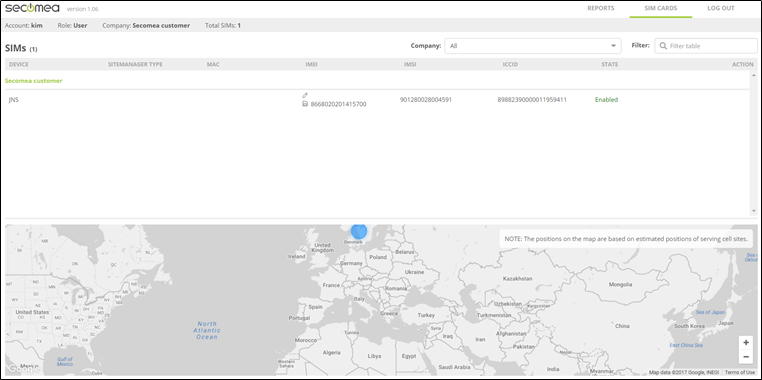The width and height of the screenshot is (762, 380).
Task: Click the Secomea logo
Action: 32,8
